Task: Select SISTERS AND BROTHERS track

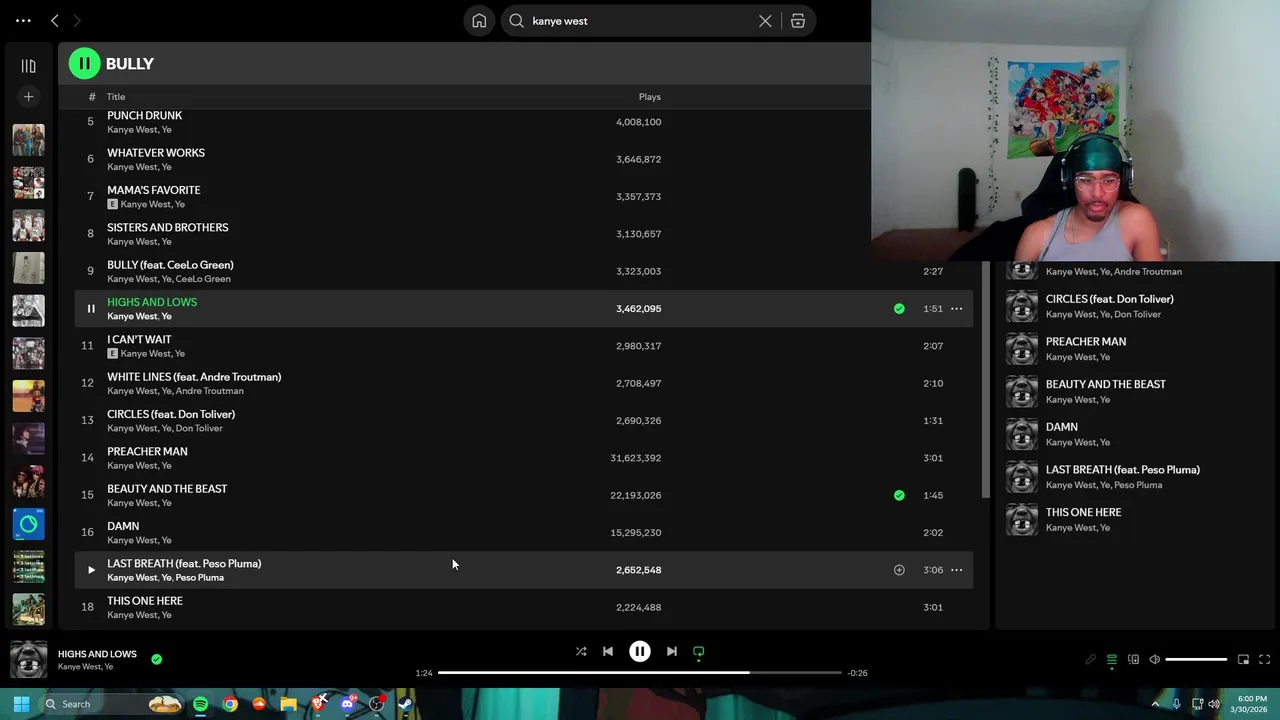Action: coord(168,227)
